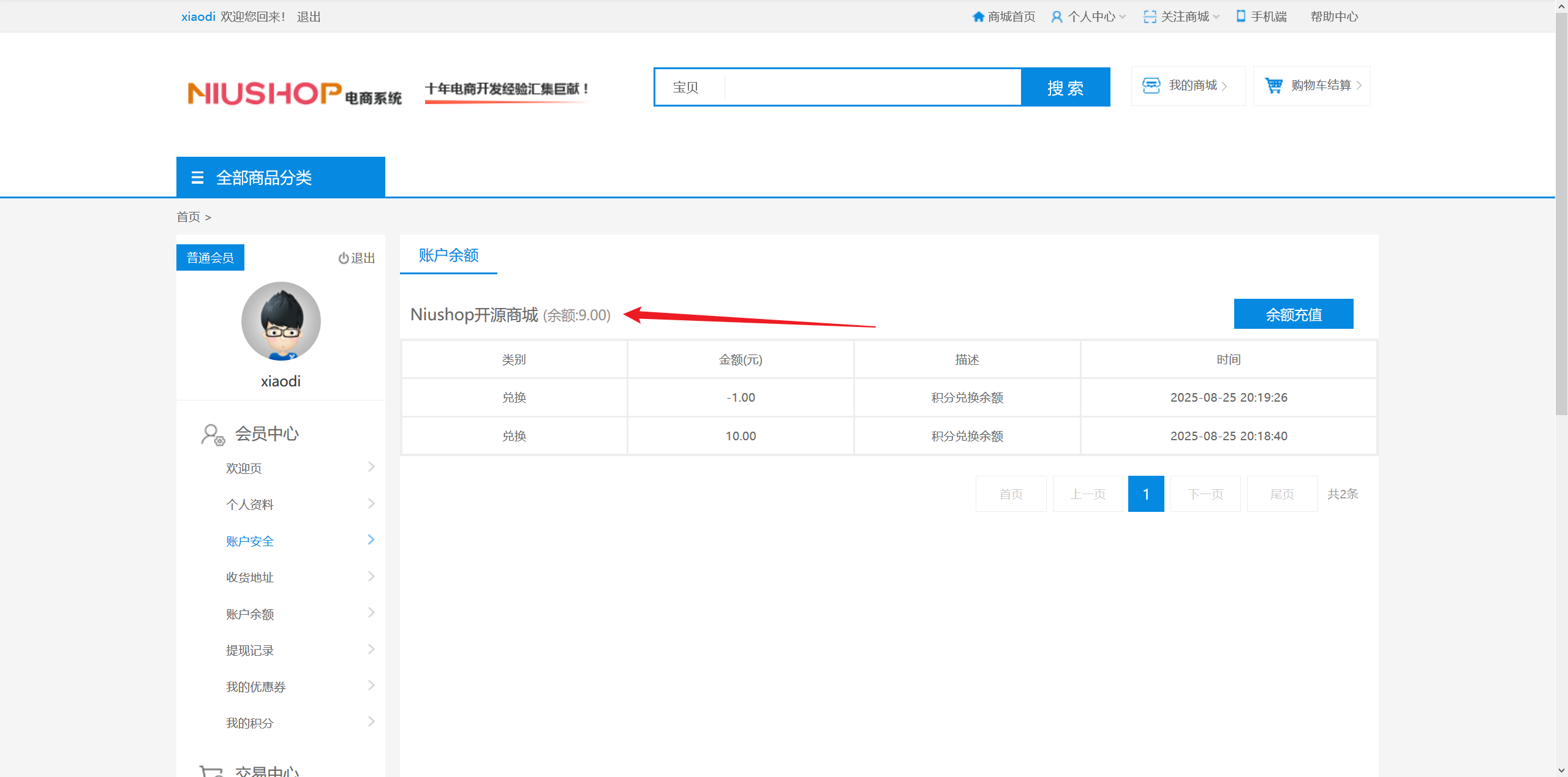
Task: Click the phone icon beside 手机端
Action: click(1241, 17)
